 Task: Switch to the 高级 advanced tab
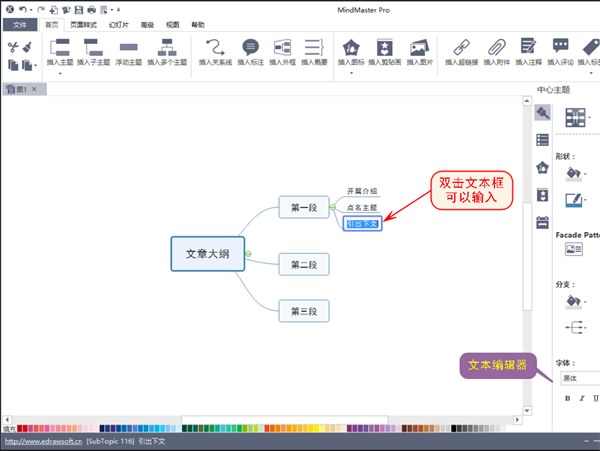(x=147, y=25)
